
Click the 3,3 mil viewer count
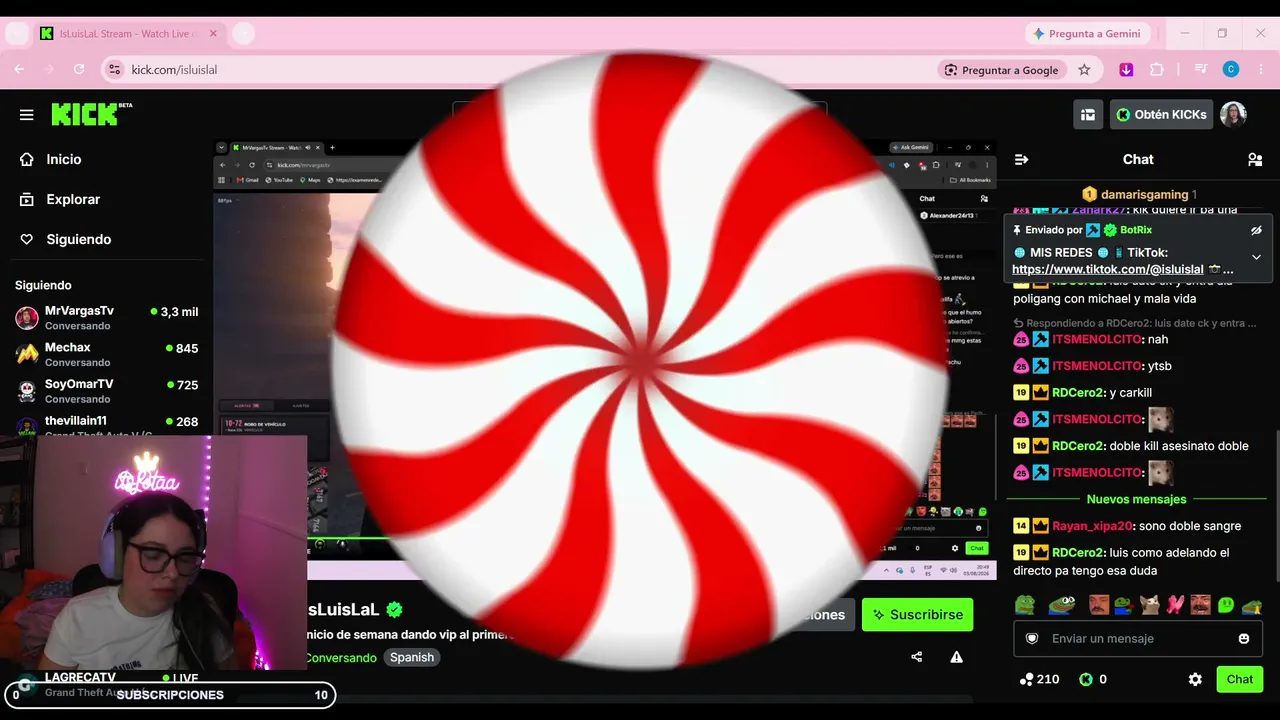click(x=174, y=312)
